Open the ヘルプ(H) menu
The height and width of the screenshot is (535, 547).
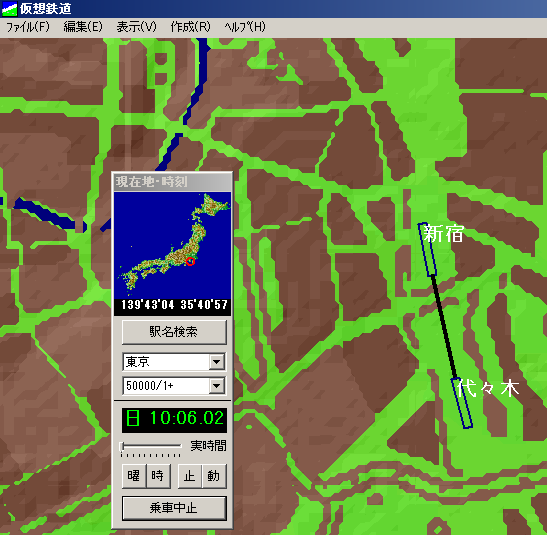(x=245, y=27)
